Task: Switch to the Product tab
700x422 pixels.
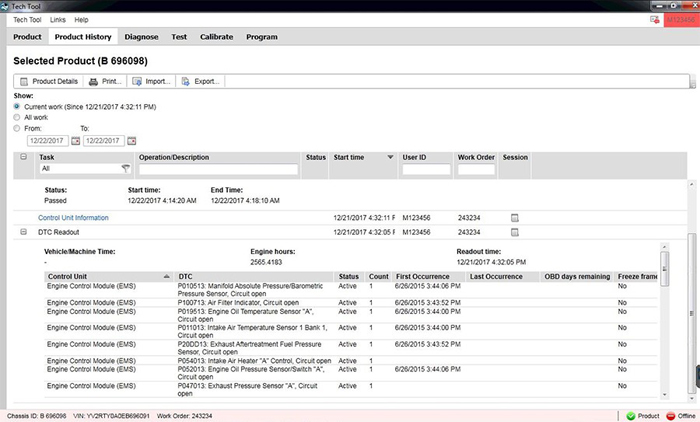Action: tap(27, 37)
